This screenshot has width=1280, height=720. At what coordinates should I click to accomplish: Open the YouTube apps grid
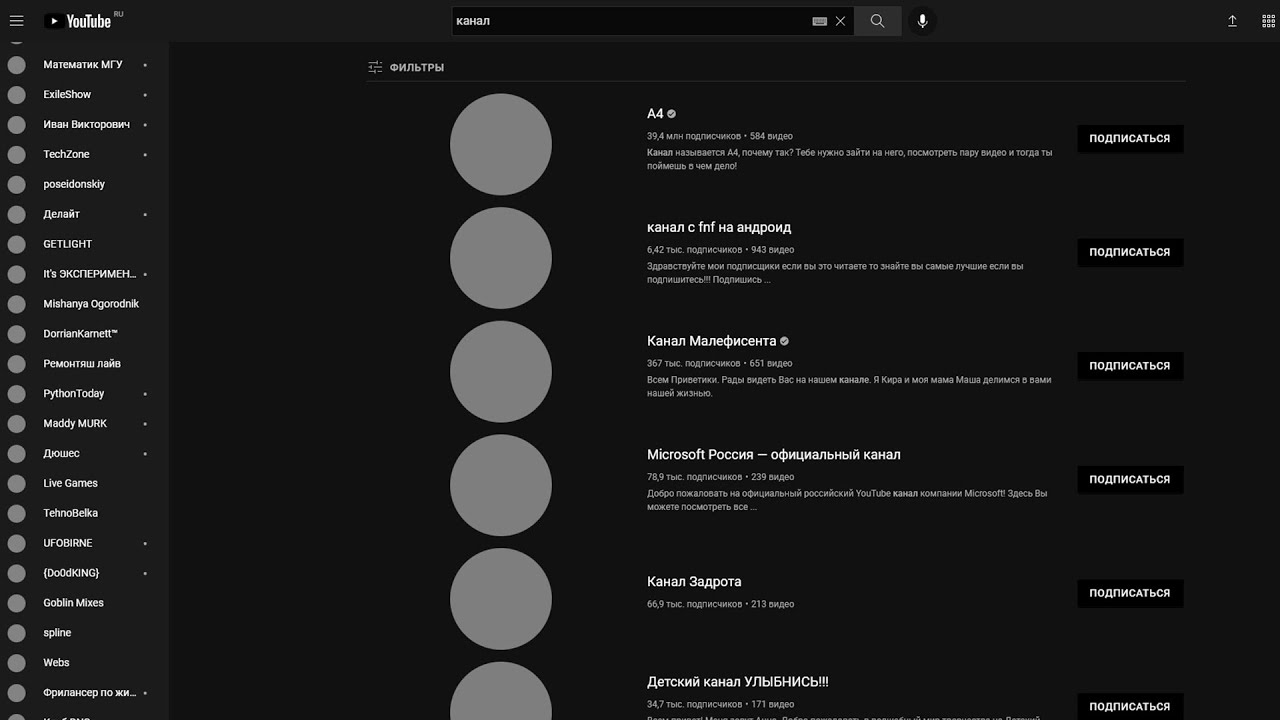(x=1269, y=21)
